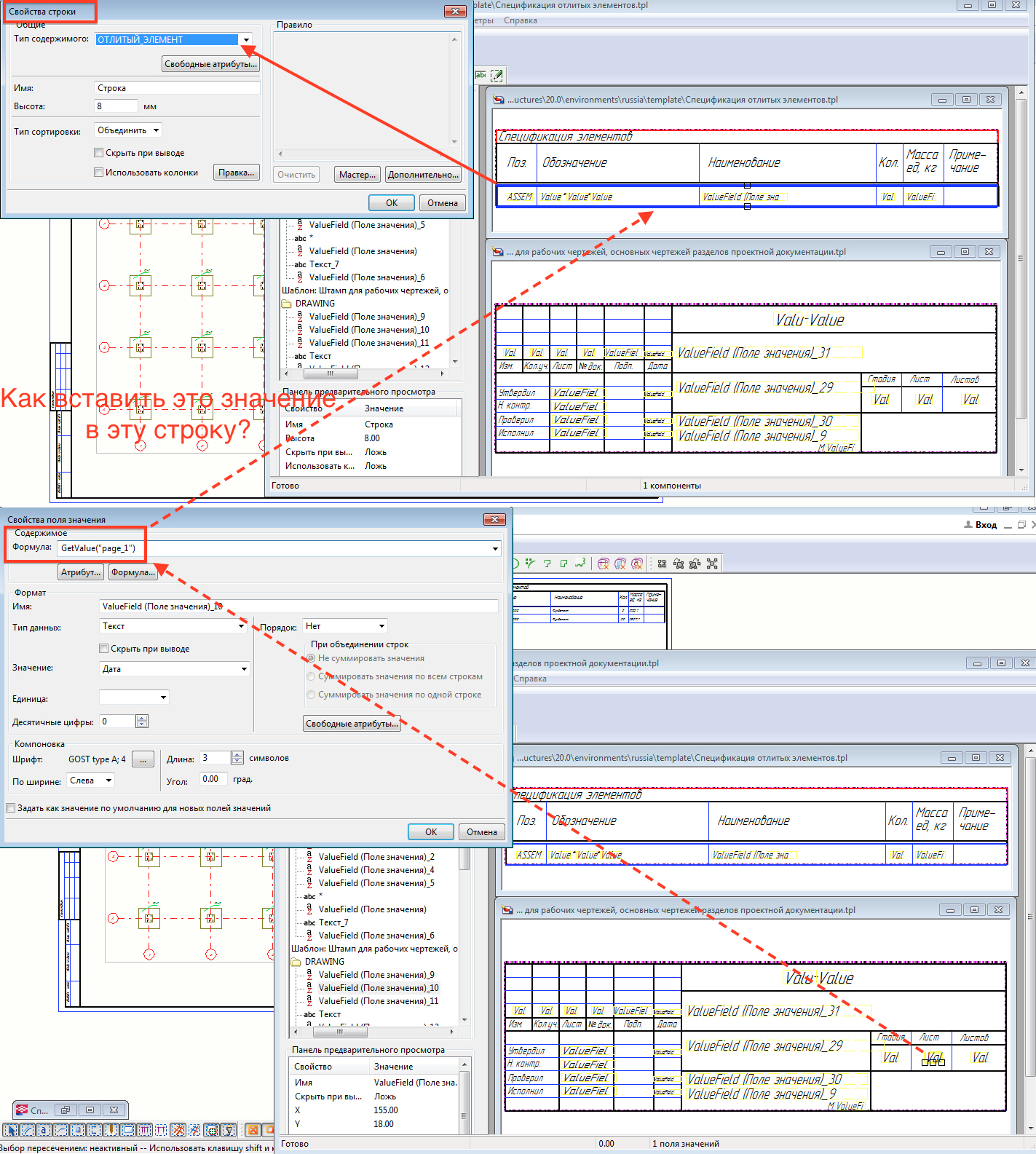The width and height of the screenshot is (1036, 1154).
Task: Check the 'Использовать колонки' checkbox
Action: (x=98, y=173)
